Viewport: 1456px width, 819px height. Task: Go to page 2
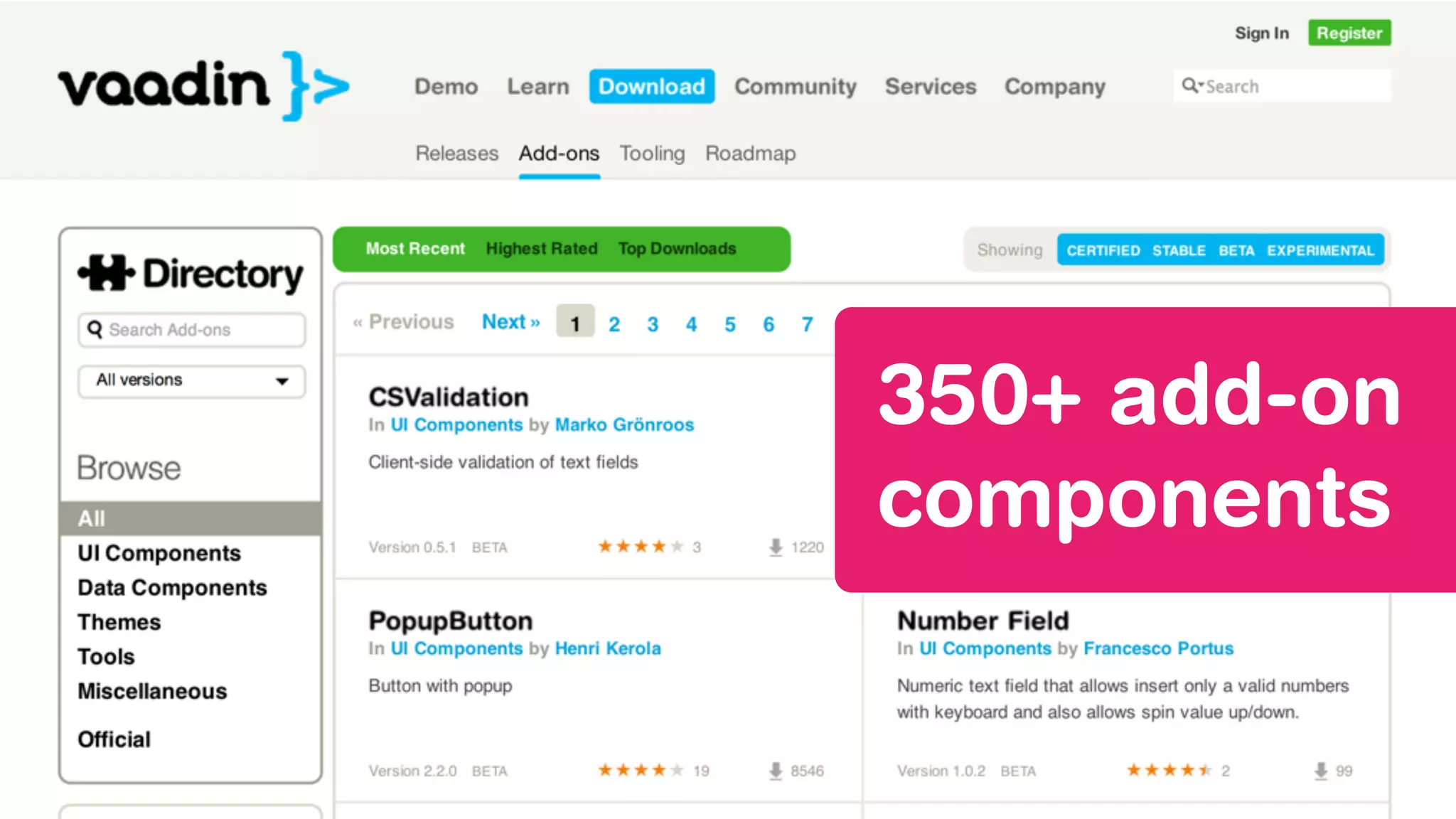click(x=614, y=324)
